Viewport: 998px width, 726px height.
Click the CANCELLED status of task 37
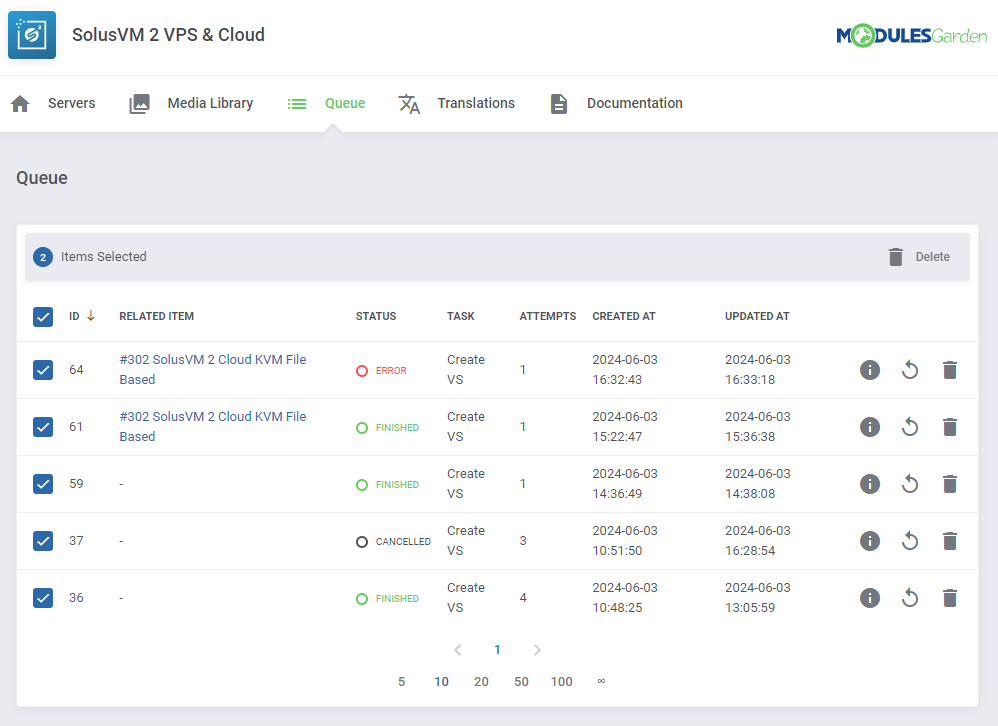click(393, 541)
